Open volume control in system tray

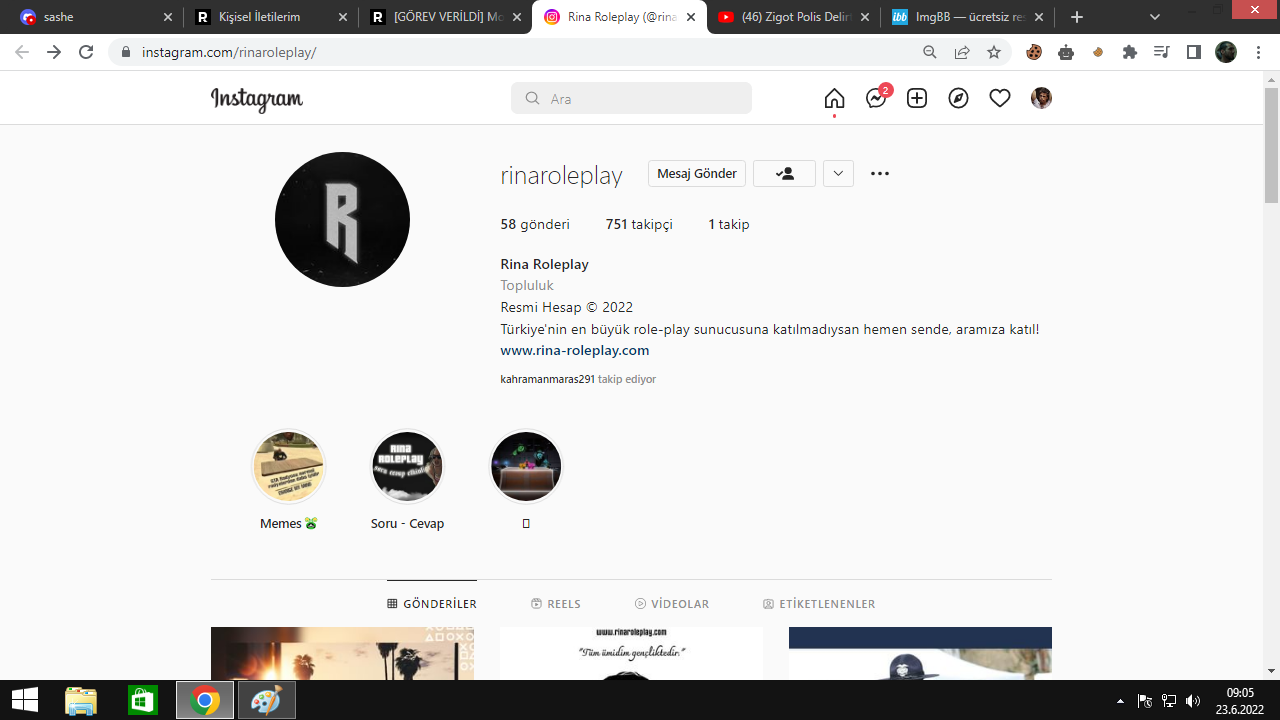(1193, 701)
